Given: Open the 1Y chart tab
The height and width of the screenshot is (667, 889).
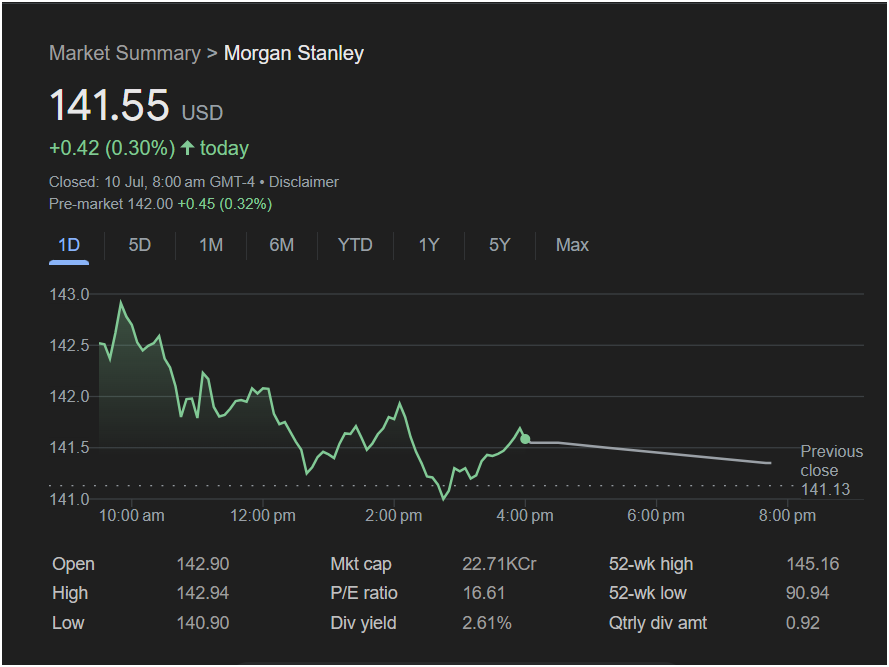Looking at the screenshot, I should coord(429,245).
